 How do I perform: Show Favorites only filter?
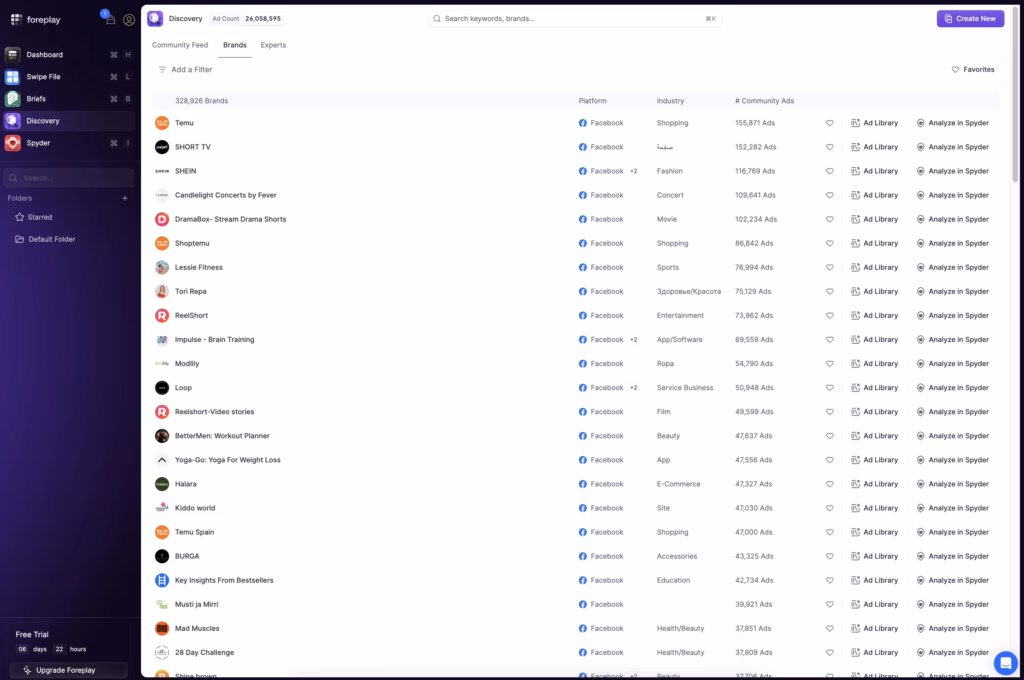point(972,70)
